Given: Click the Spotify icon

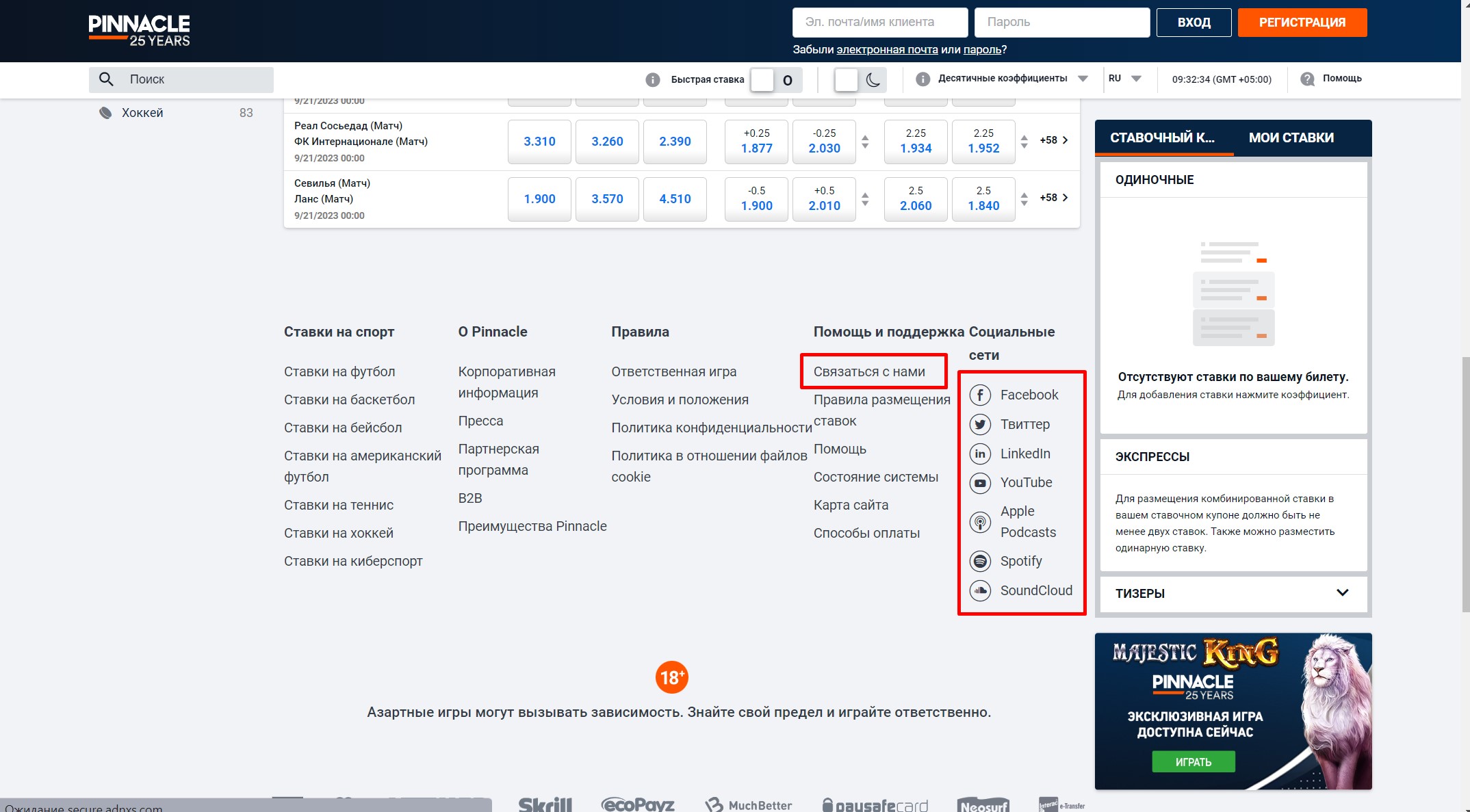Looking at the screenshot, I should 980,562.
